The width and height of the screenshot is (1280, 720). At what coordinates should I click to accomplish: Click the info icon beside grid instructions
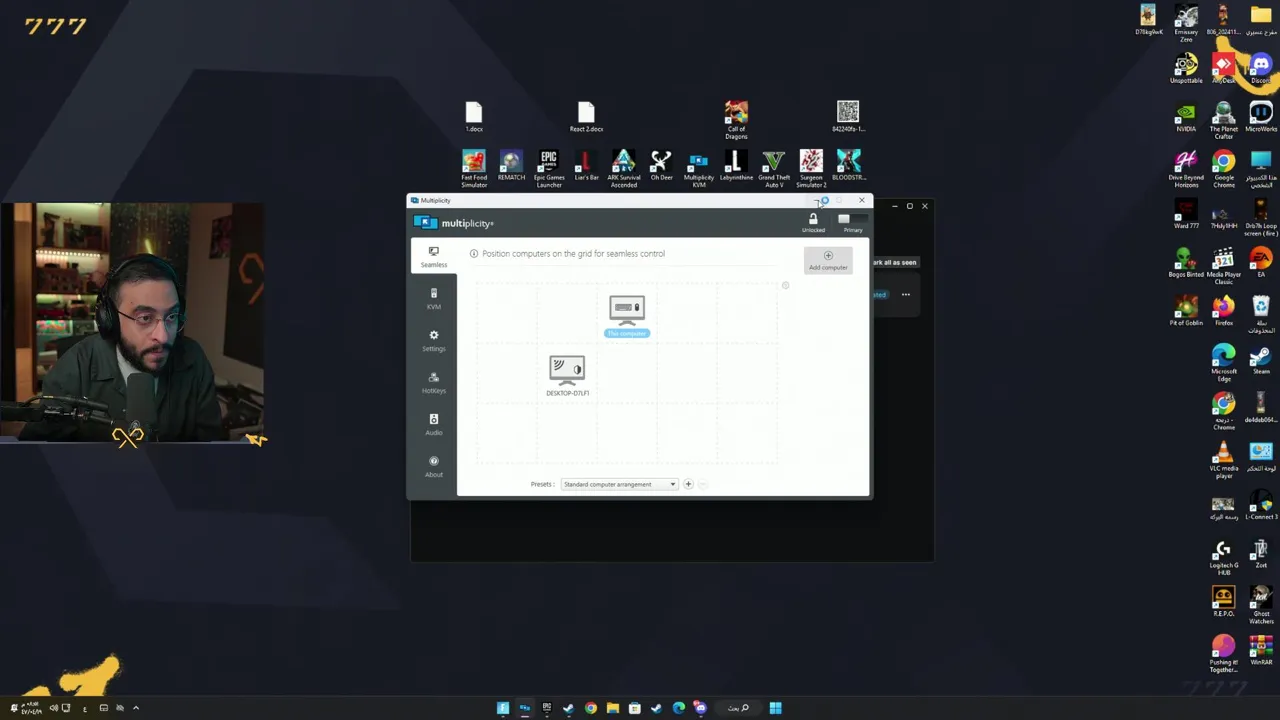[x=474, y=254]
